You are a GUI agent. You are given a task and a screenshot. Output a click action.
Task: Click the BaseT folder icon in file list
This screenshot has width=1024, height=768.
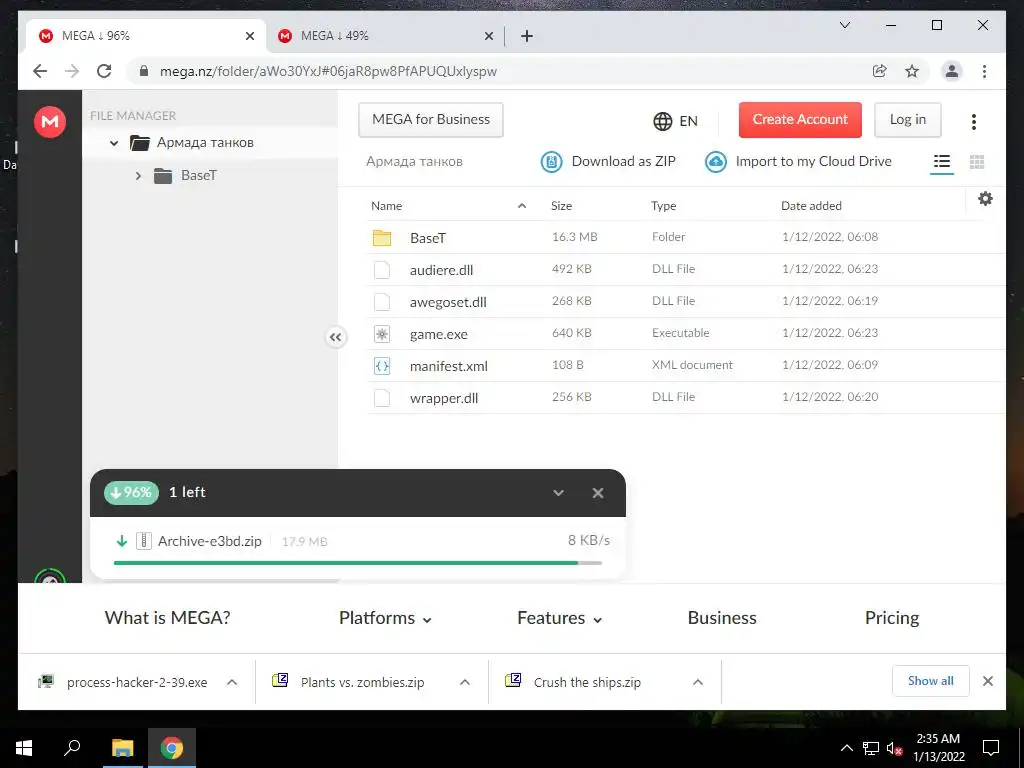382,238
